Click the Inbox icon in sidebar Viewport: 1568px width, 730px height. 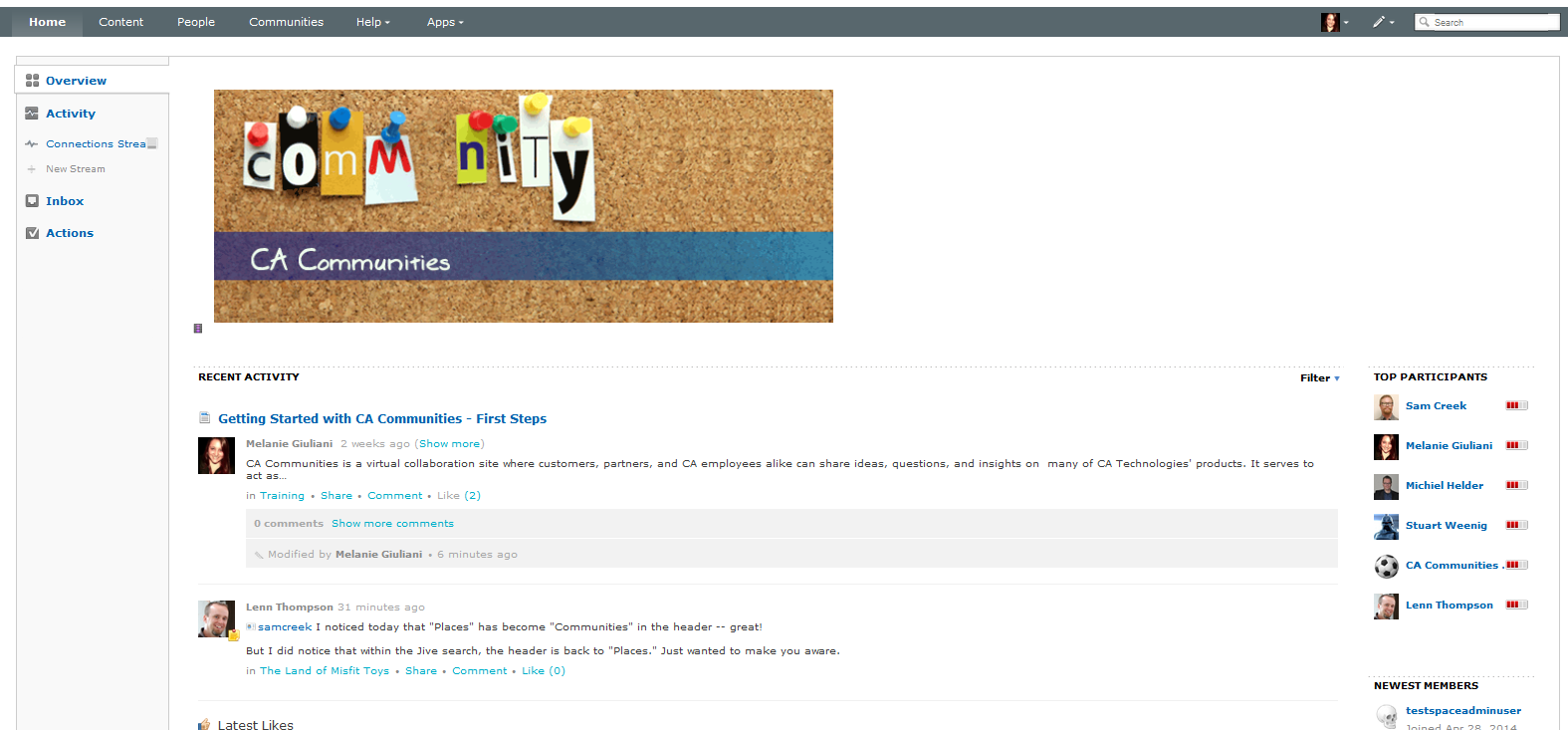click(32, 201)
